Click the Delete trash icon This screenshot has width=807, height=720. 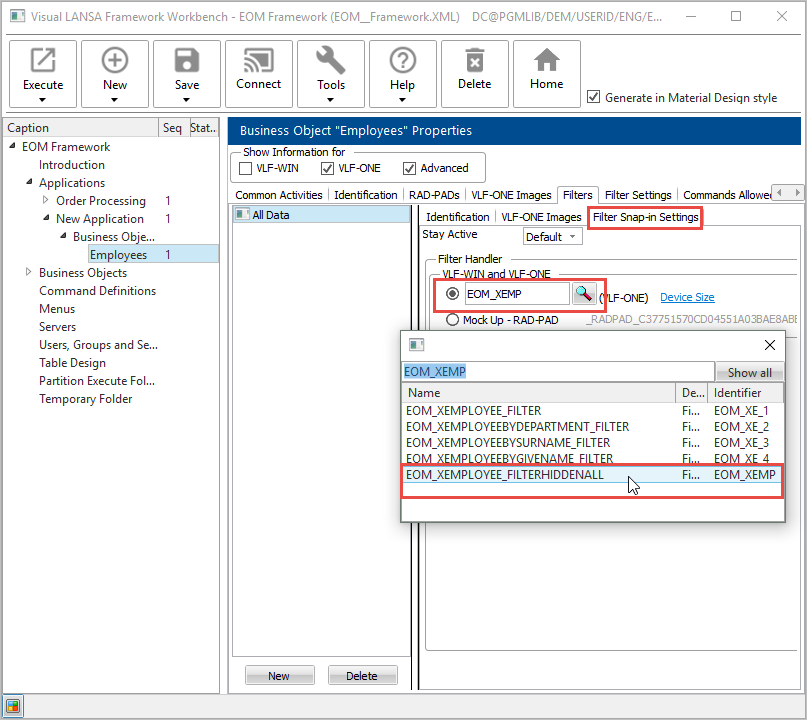475,60
